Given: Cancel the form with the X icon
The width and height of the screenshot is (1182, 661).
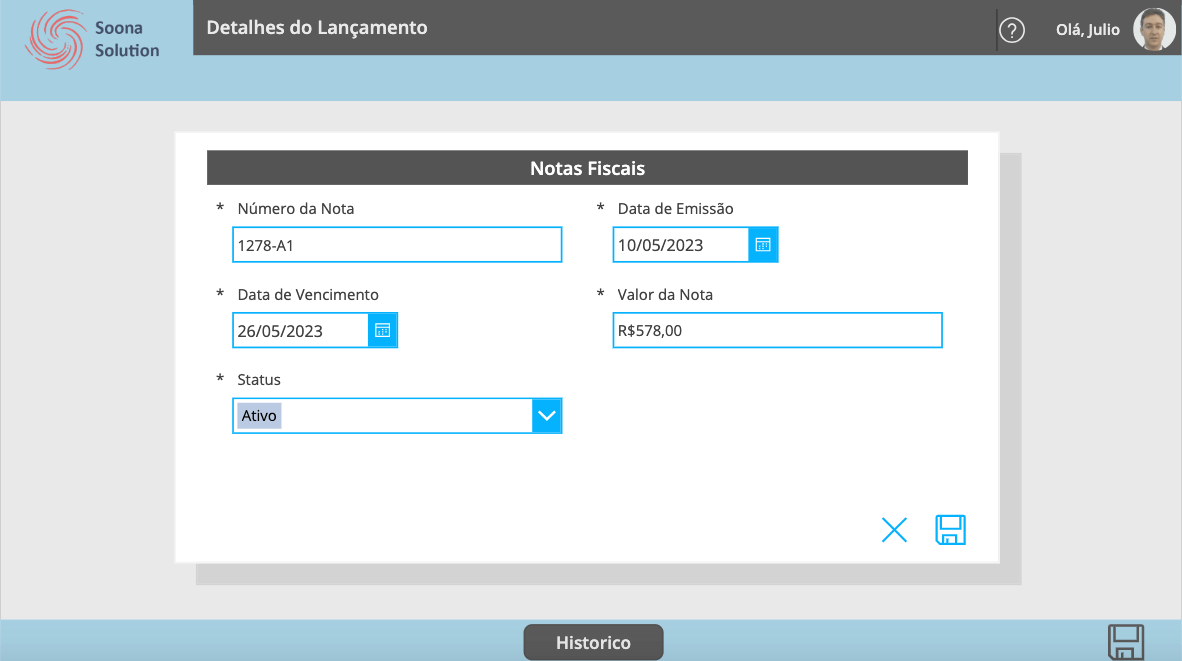Looking at the screenshot, I should [x=894, y=530].
